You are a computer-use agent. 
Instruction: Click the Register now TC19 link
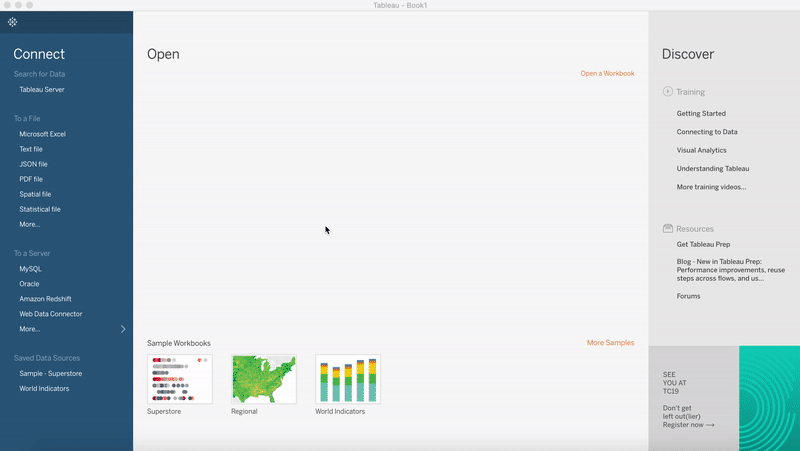coord(688,425)
